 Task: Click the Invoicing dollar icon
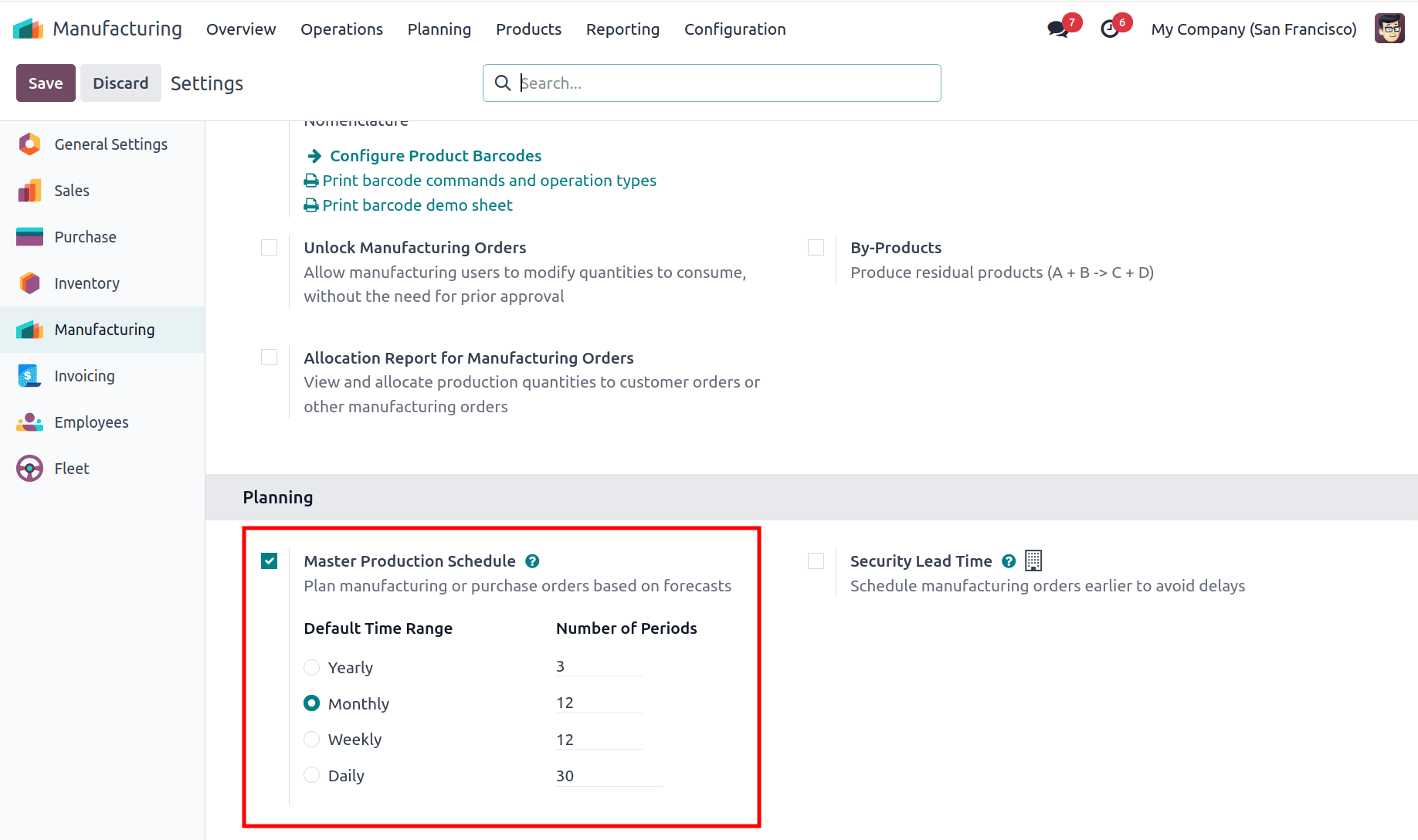tap(29, 375)
